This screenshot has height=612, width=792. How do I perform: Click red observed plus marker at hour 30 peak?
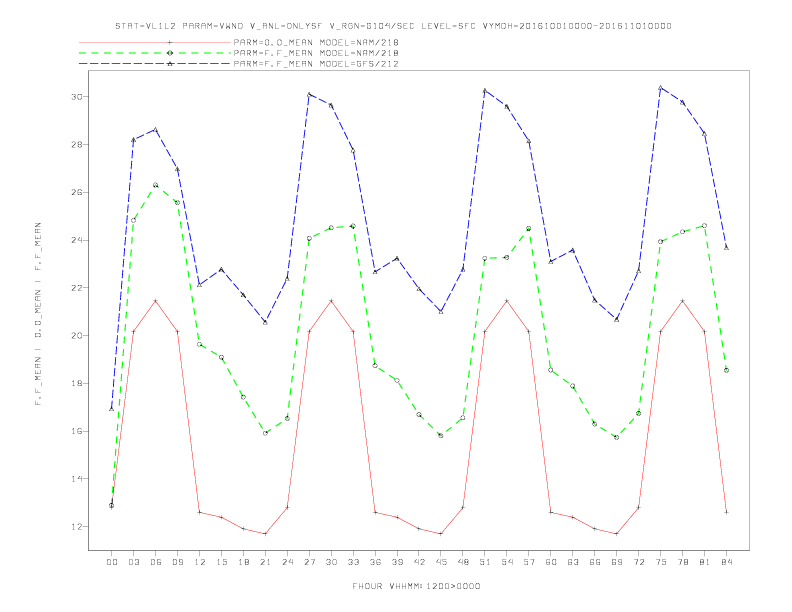[x=331, y=301]
